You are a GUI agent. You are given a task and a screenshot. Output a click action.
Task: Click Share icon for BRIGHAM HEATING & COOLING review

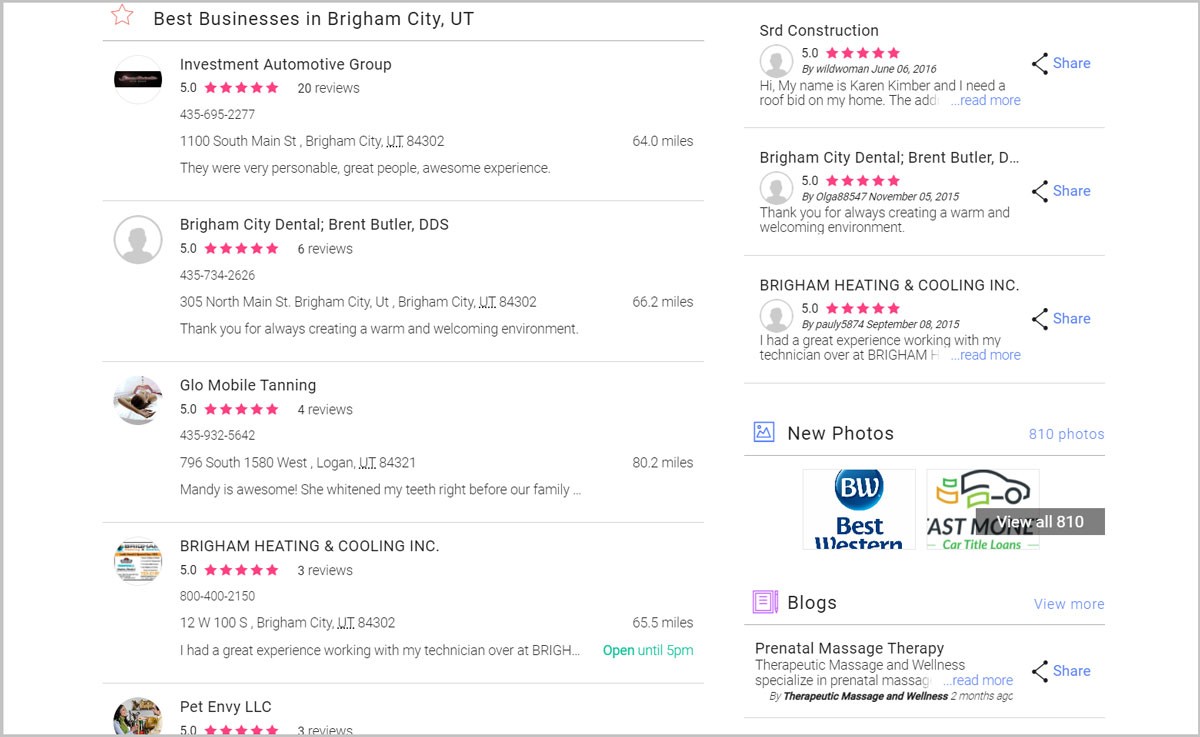1040,319
